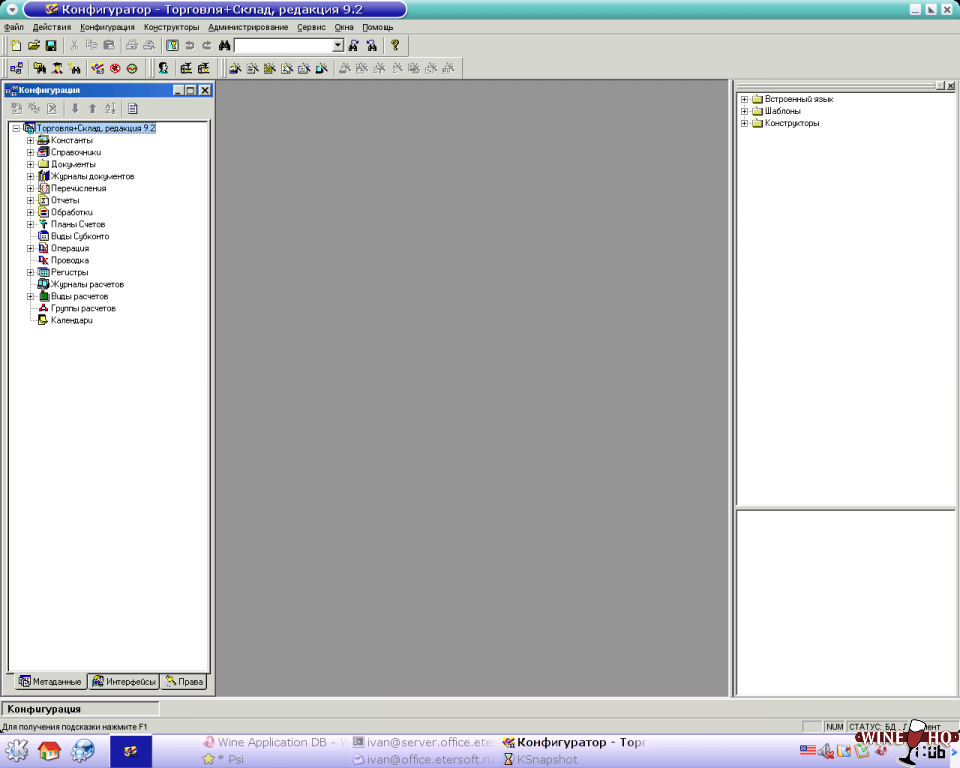Click the scissors Cut icon
960x768 pixels.
[x=74, y=45]
